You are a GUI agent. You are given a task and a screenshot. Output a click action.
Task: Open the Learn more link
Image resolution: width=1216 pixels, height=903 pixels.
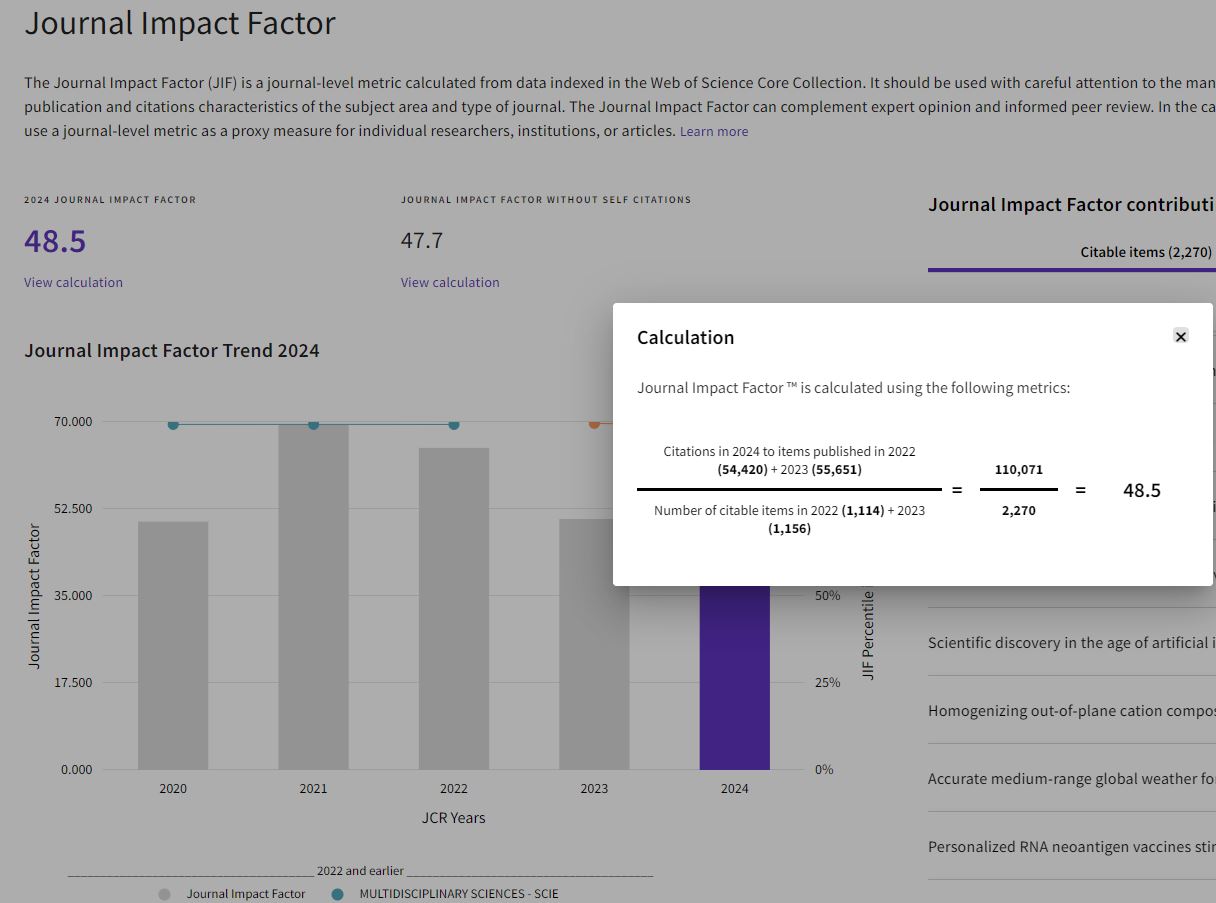pos(714,132)
